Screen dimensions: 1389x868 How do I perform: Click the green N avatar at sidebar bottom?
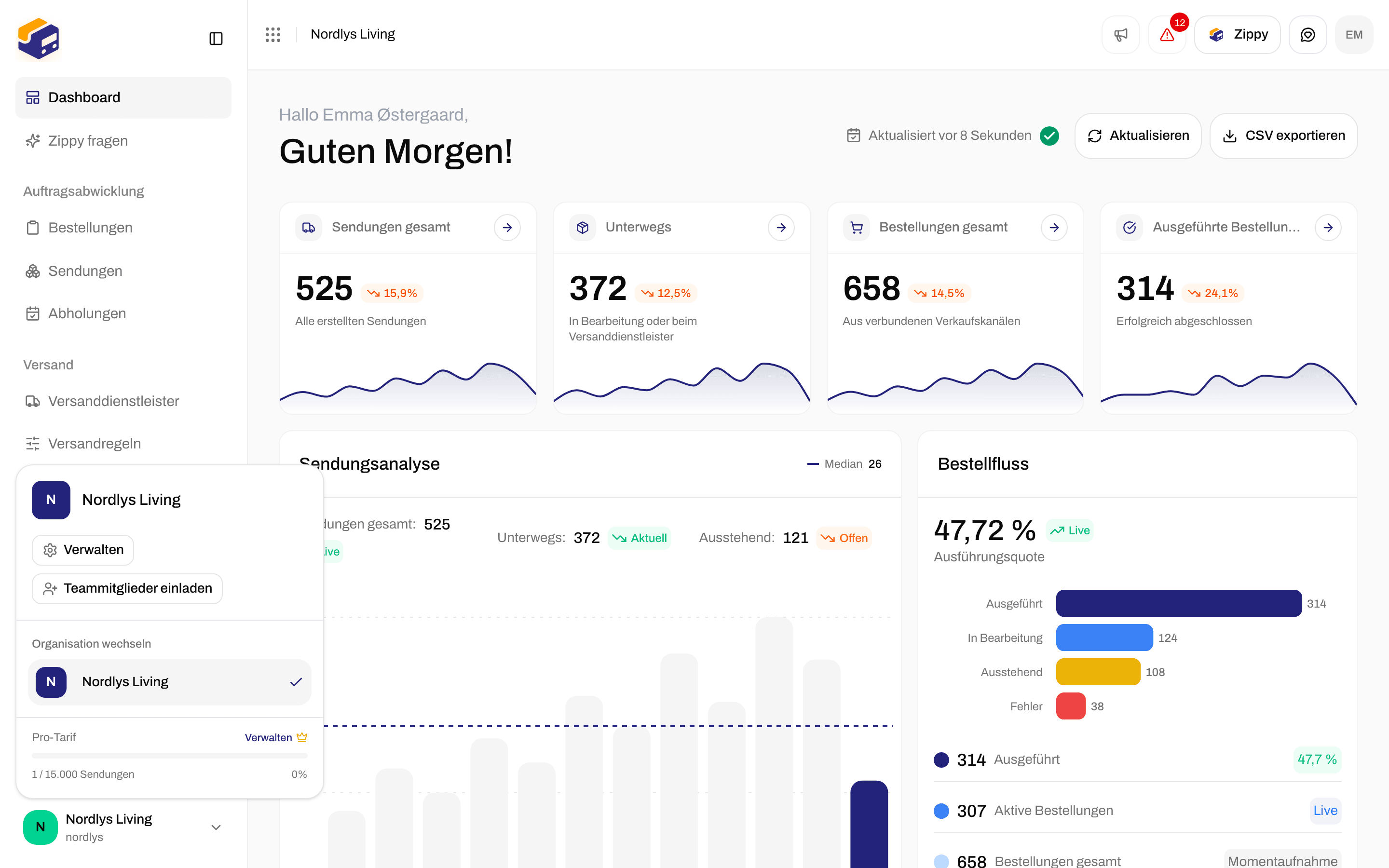40,827
